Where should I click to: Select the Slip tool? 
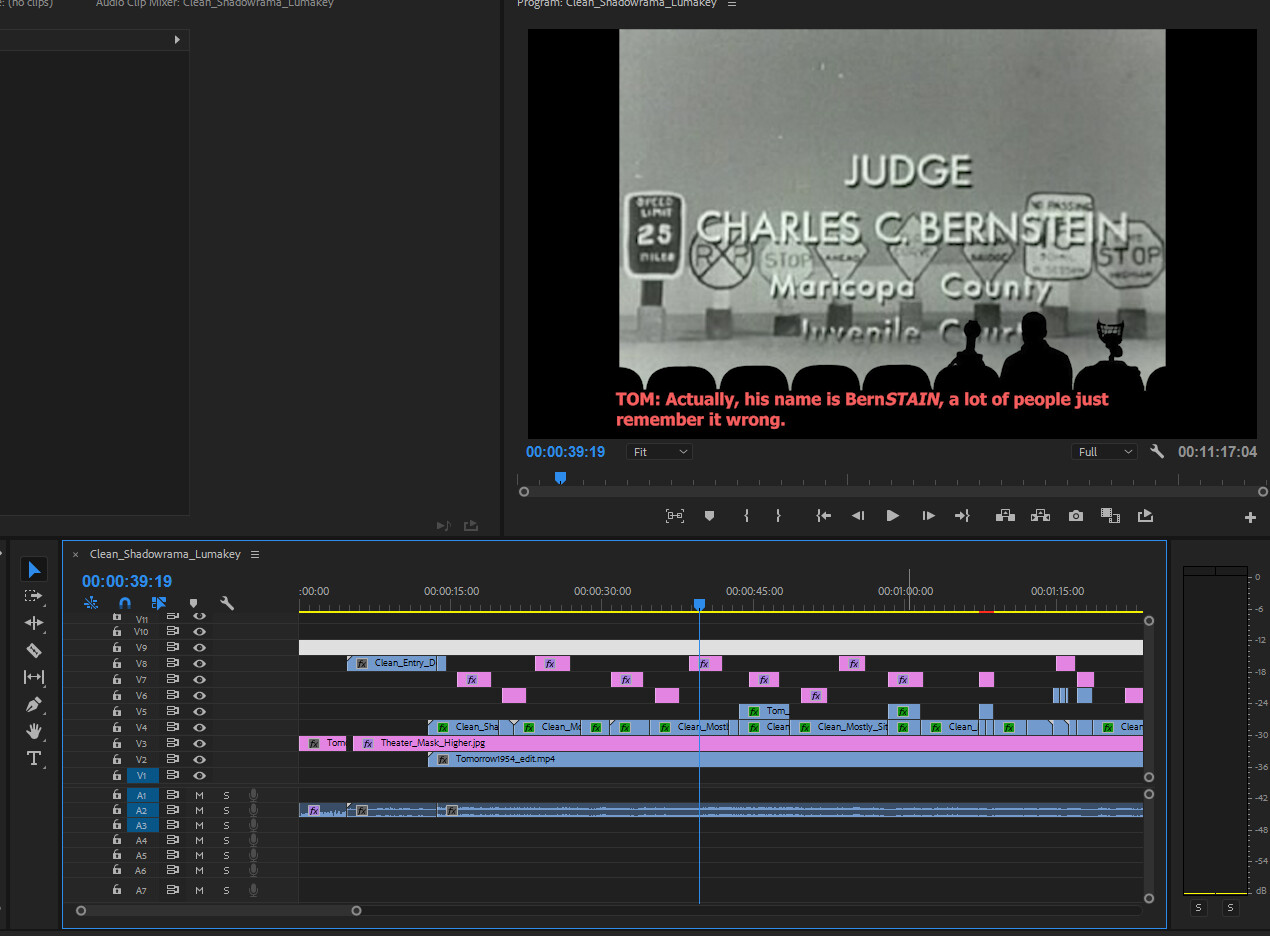pyautogui.click(x=34, y=677)
